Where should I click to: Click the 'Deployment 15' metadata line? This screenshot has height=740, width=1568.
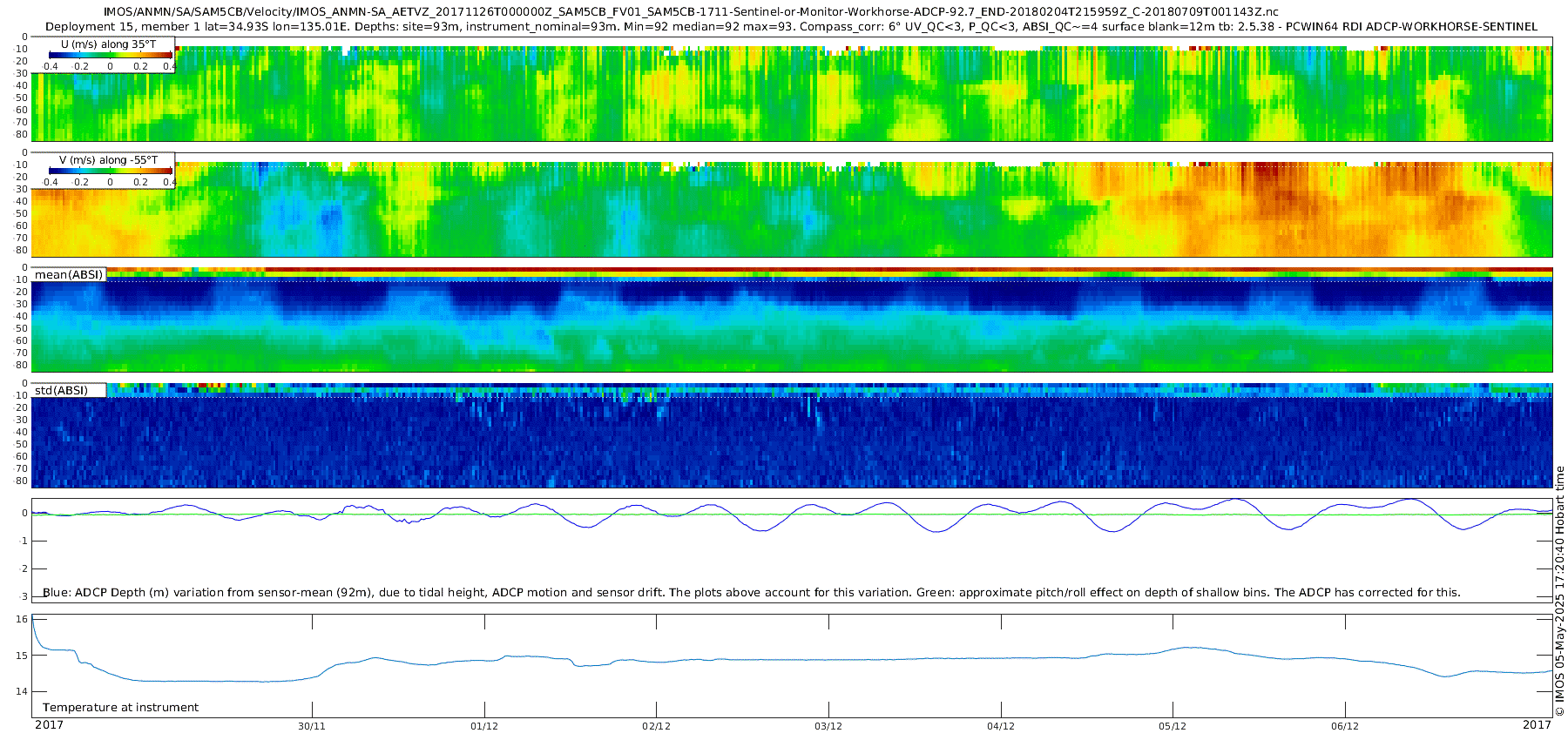click(791, 27)
